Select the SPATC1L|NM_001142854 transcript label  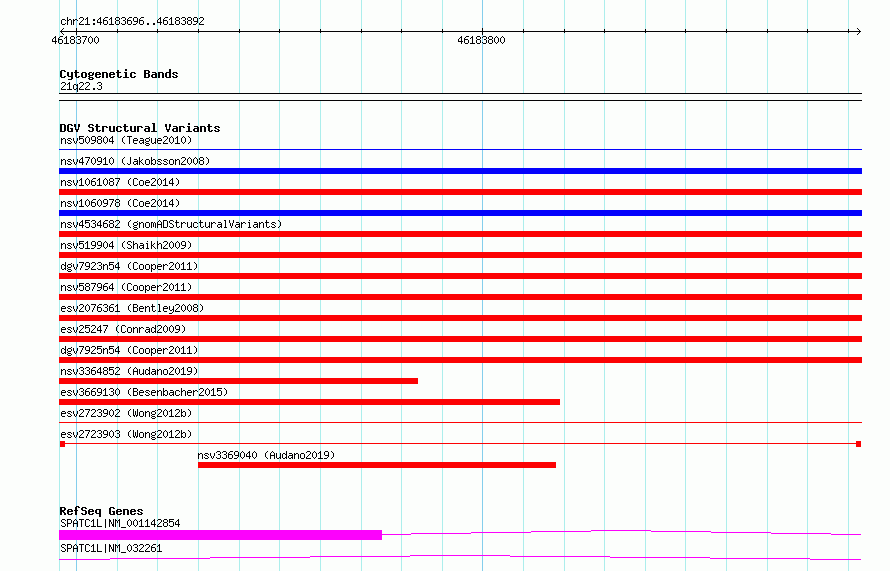click(x=120, y=523)
